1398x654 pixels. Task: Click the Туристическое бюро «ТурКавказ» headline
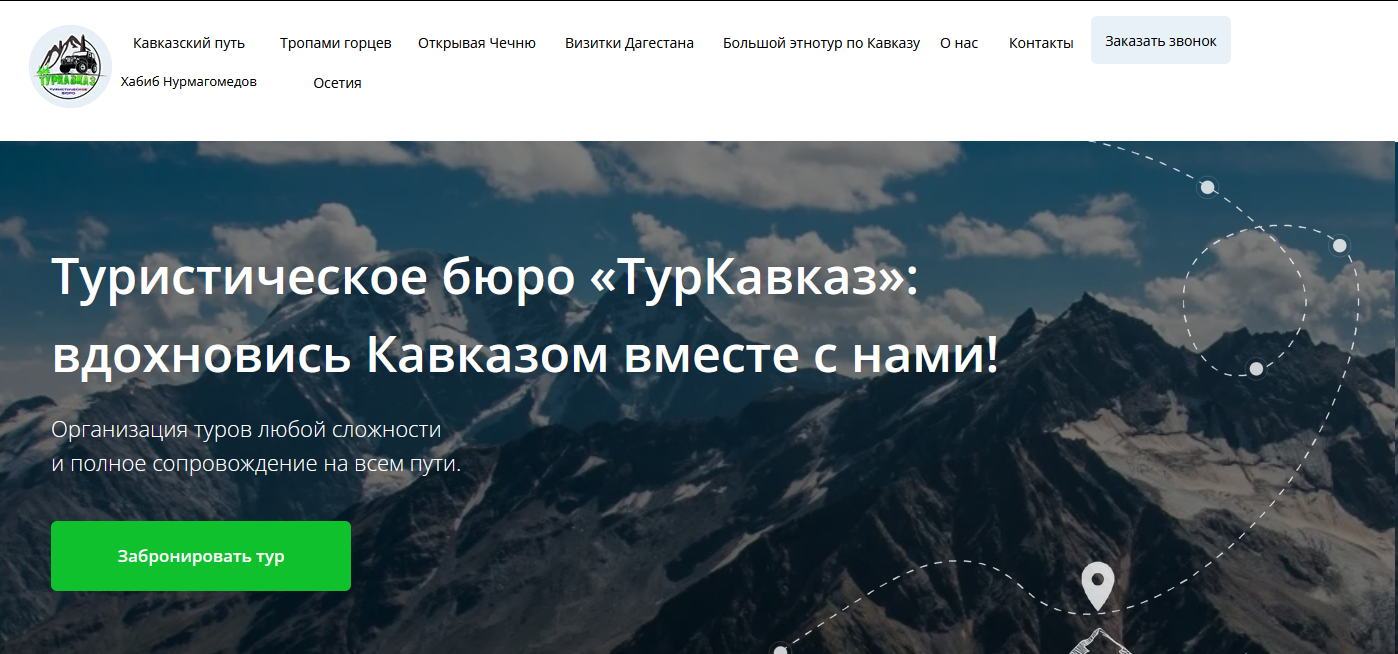coord(485,278)
